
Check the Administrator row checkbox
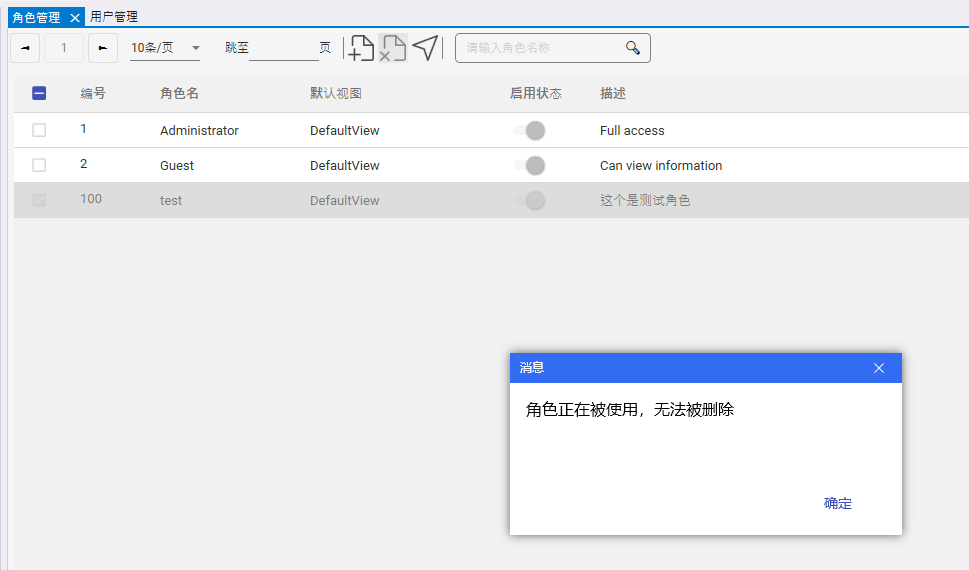click(x=39, y=130)
